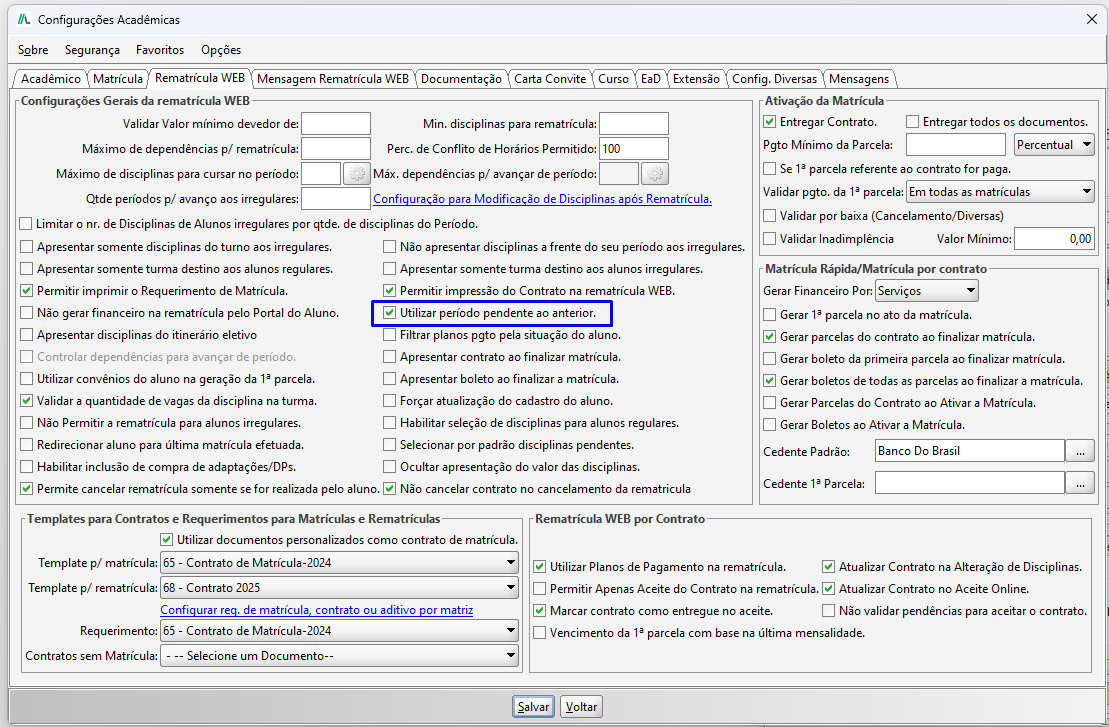Viewport: 1109px width, 727px height.
Task: Check Apresentar boleto ao finalizar a matrícula
Action: pyautogui.click(x=389, y=379)
